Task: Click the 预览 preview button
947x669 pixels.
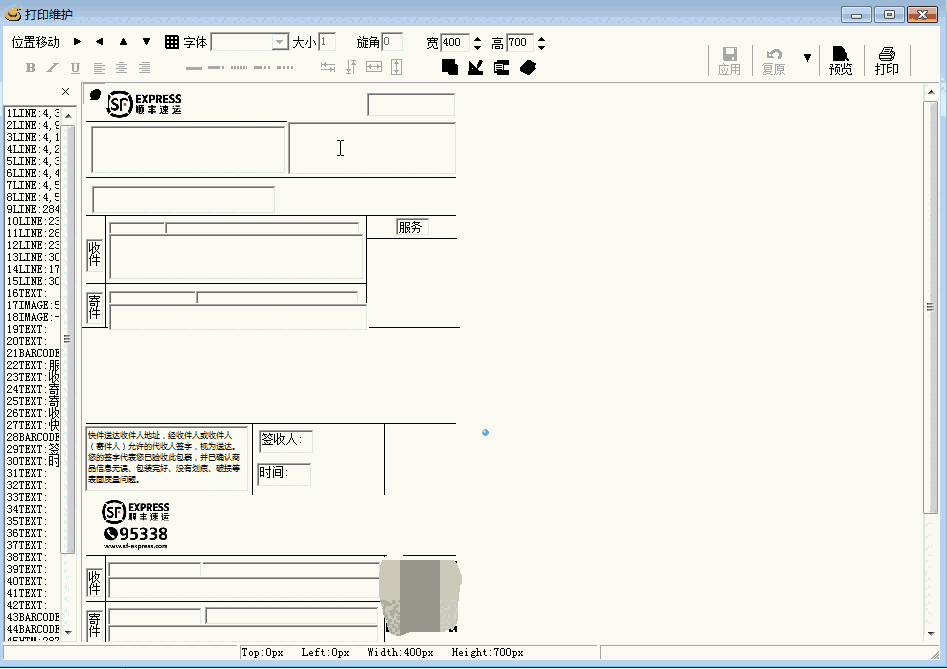Action: click(x=840, y=61)
